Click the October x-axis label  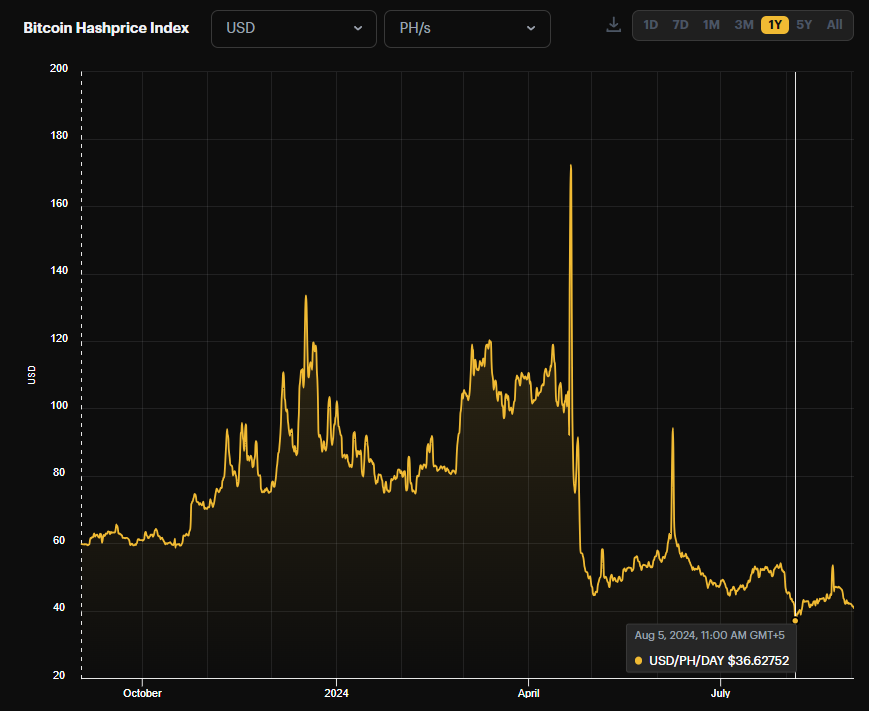[x=142, y=693]
